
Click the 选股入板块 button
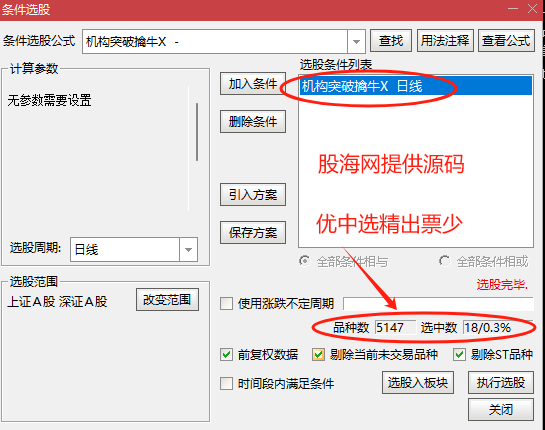tap(418, 383)
